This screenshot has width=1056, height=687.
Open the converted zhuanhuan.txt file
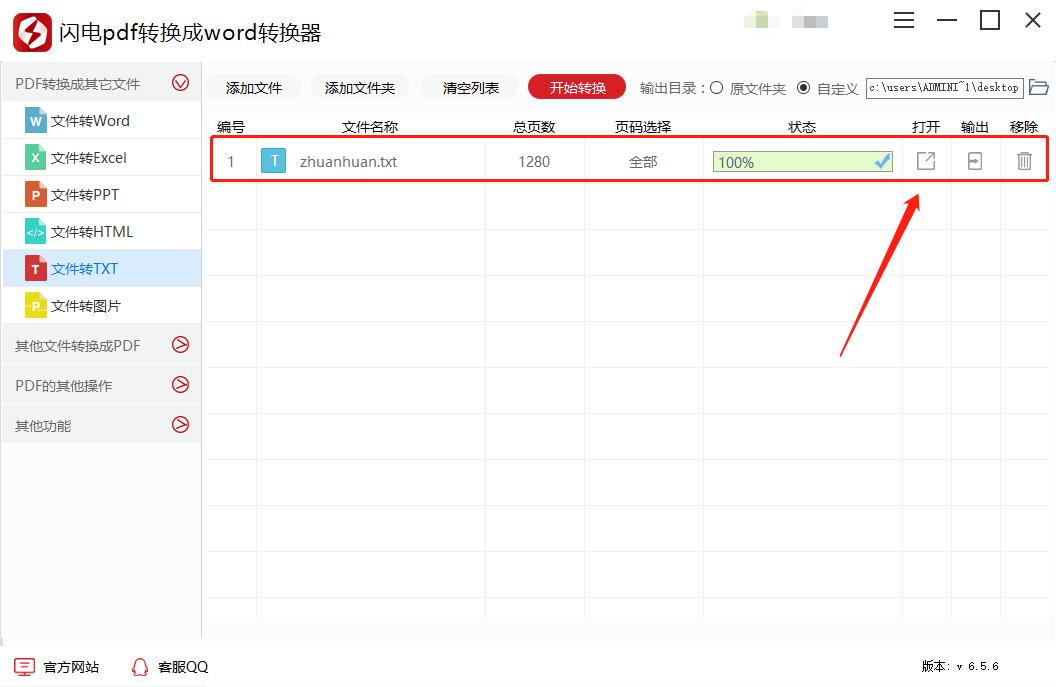925,161
